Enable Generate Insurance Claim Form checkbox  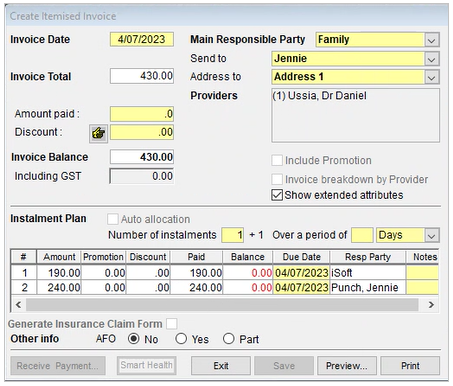(x=172, y=324)
